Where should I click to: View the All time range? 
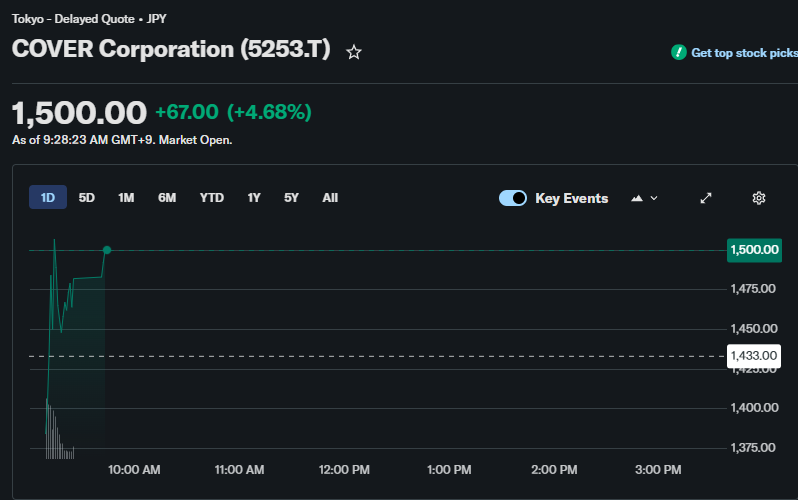pos(330,198)
